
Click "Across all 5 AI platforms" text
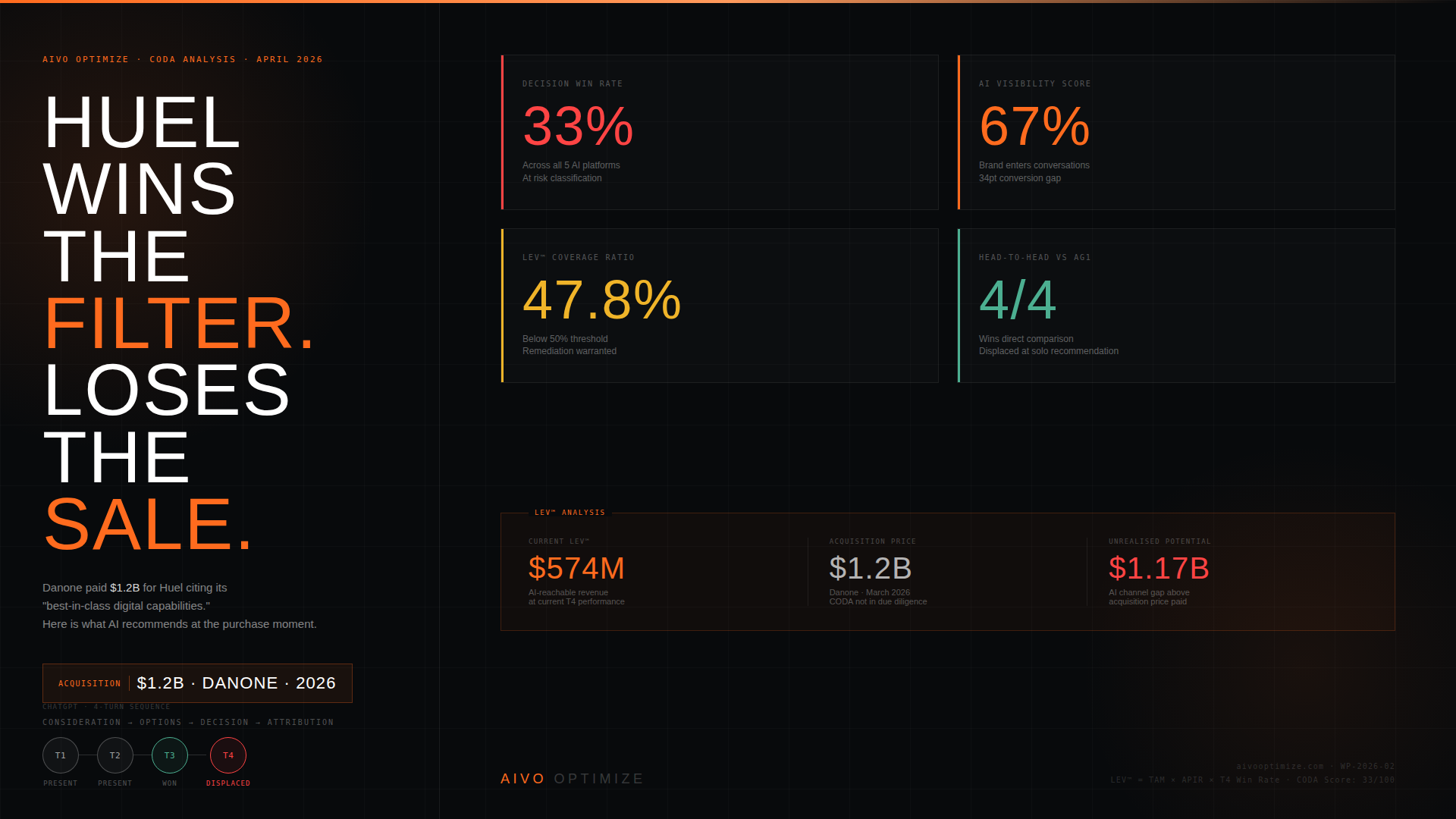(x=571, y=165)
